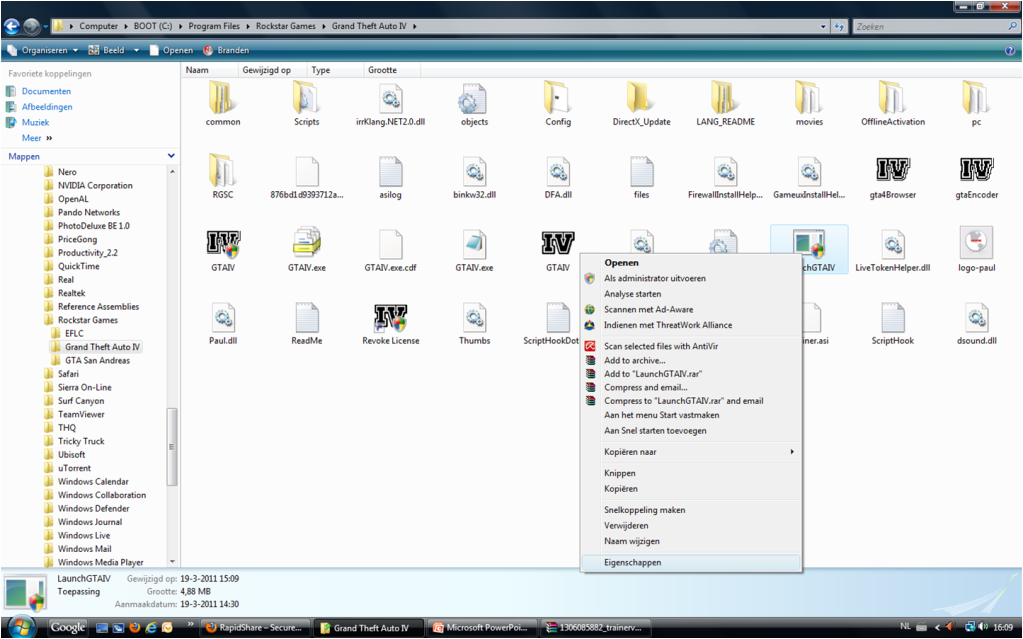This screenshot has width=1023, height=639.
Task: Click Openen toolbar button
Action: pos(171,50)
